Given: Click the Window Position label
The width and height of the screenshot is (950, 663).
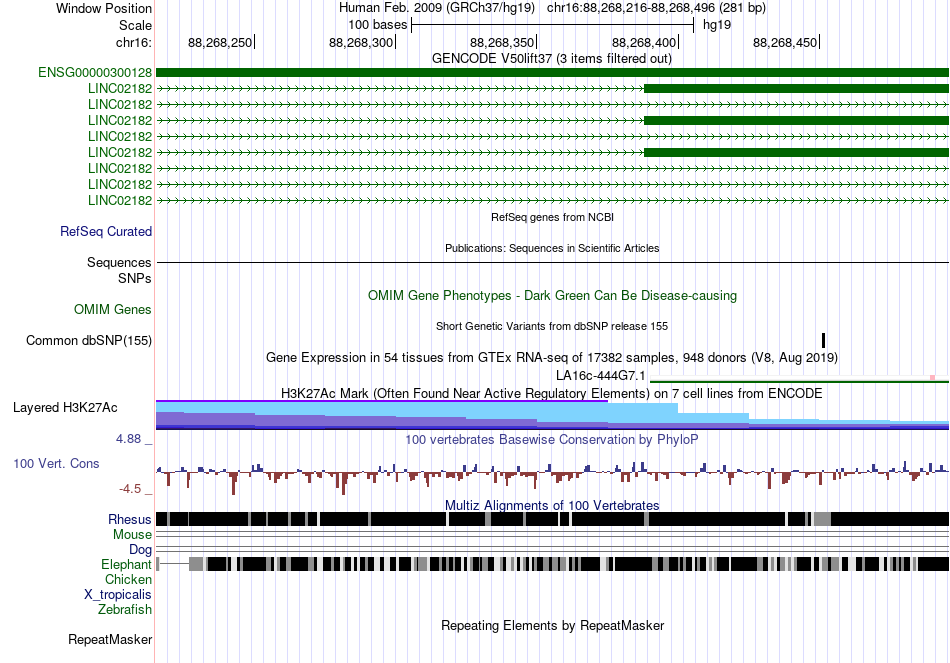Looking at the screenshot, I should click(x=104, y=8).
